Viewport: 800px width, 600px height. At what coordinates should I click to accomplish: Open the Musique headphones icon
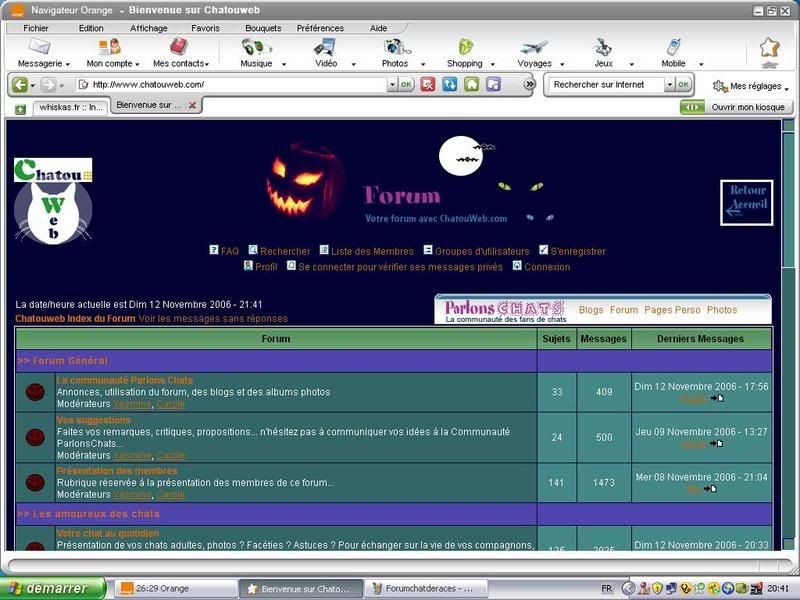click(x=256, y=47)
